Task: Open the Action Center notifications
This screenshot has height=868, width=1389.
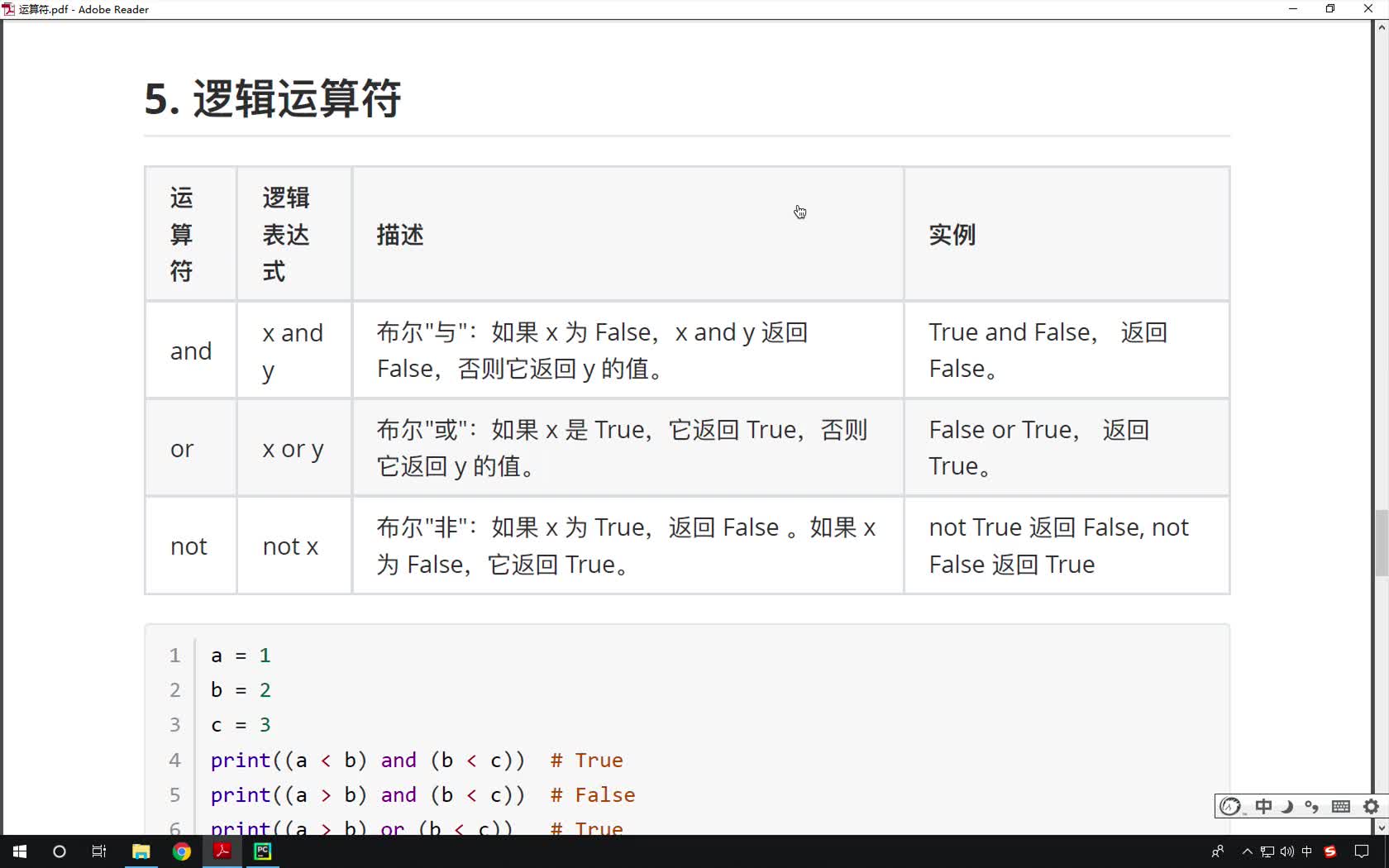Action: pyautogui.click(x=1362, y=851)
